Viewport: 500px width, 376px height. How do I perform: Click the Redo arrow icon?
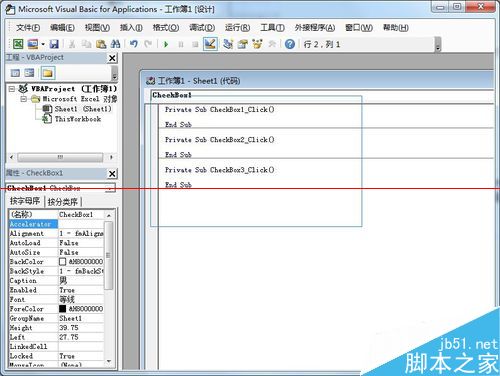click(x=148, y=44)
